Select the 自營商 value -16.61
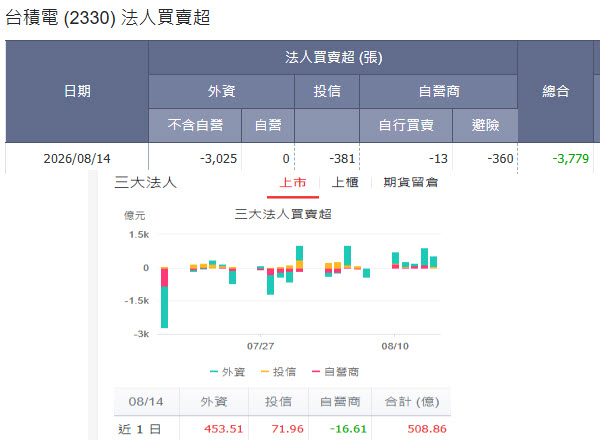The height and width of the screenshot is (440, 600). tap(348, 429)
